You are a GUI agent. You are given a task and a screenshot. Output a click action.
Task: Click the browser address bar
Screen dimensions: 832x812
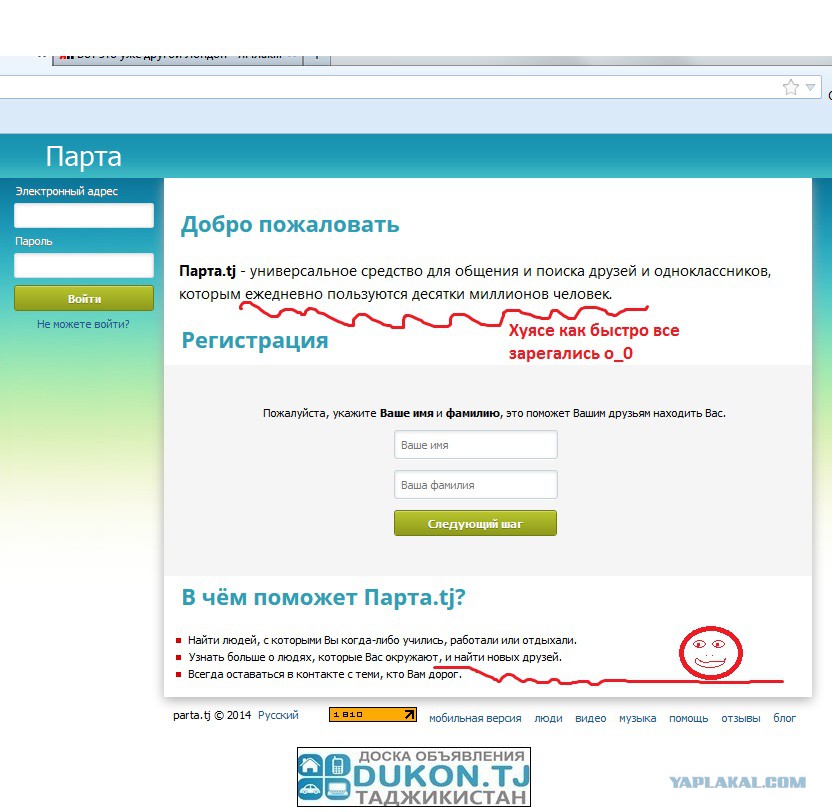(x=411, y=87)
